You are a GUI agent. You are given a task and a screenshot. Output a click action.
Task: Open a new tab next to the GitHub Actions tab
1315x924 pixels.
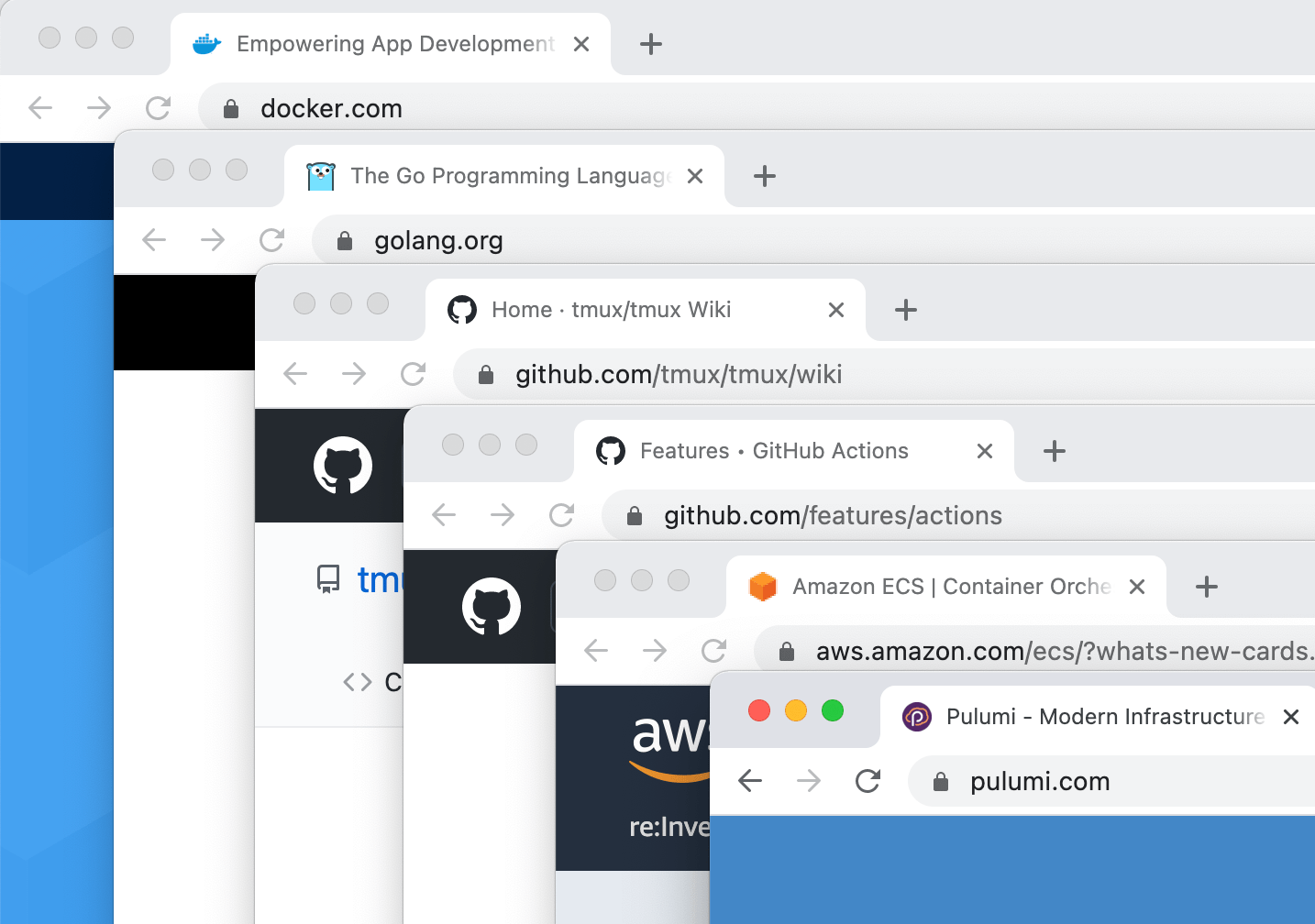pos(1055,451)
